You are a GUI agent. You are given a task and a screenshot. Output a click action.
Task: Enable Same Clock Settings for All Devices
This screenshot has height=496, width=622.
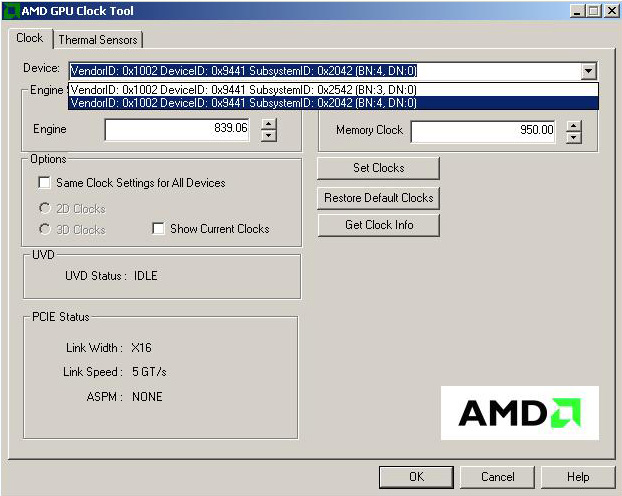[x=44, y=183]
